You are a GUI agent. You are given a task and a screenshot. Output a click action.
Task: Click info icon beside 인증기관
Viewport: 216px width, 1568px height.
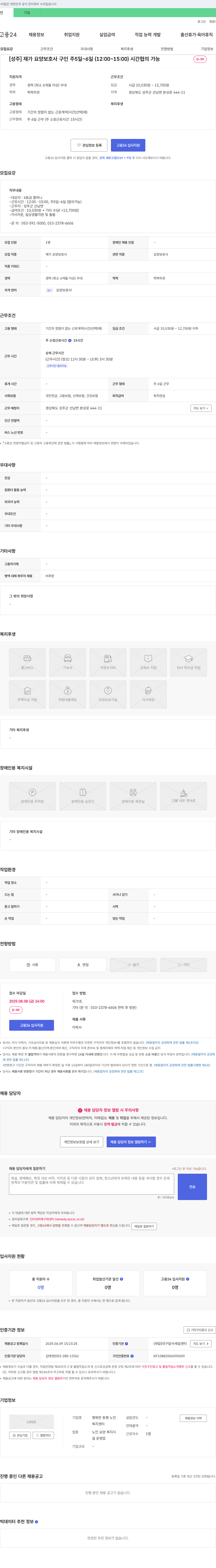point(126,1343)
